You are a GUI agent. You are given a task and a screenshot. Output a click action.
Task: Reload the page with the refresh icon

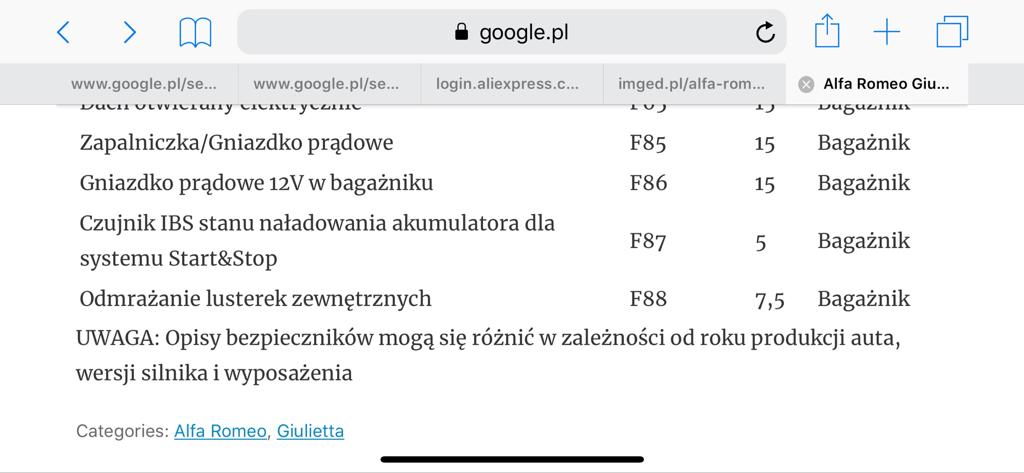coord(765,32)
